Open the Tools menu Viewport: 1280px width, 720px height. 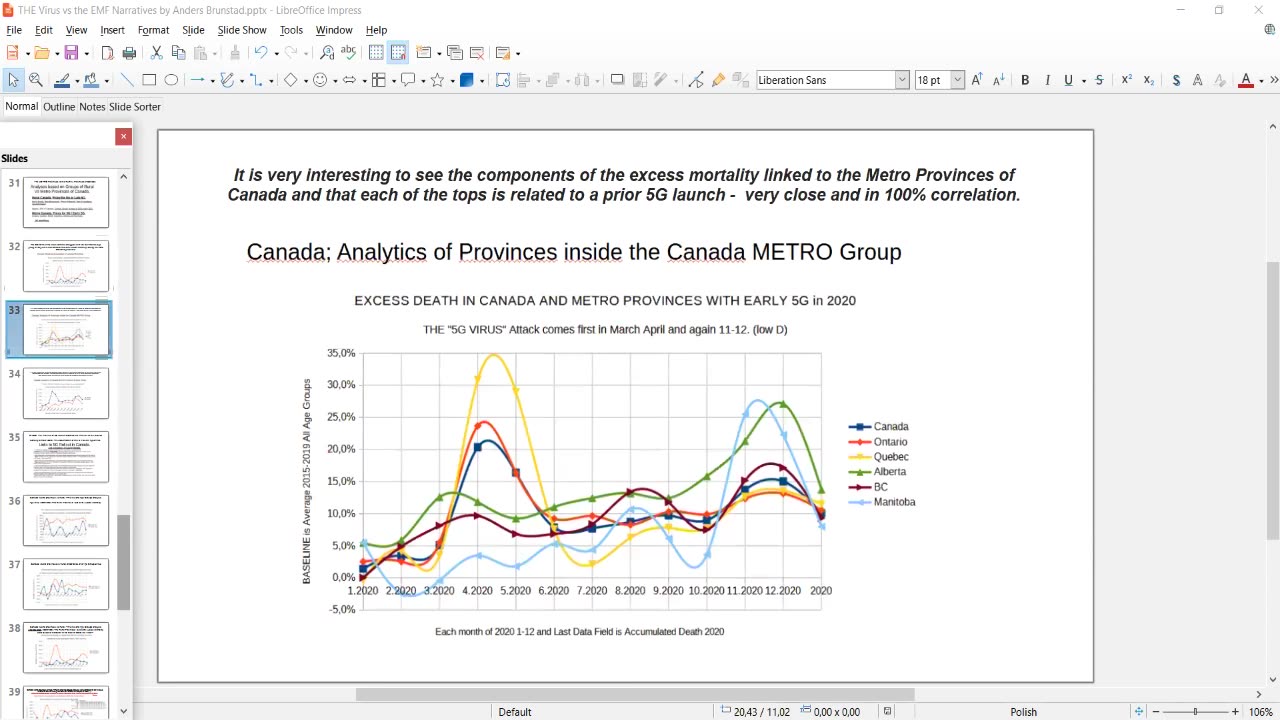tap(291, 30)
